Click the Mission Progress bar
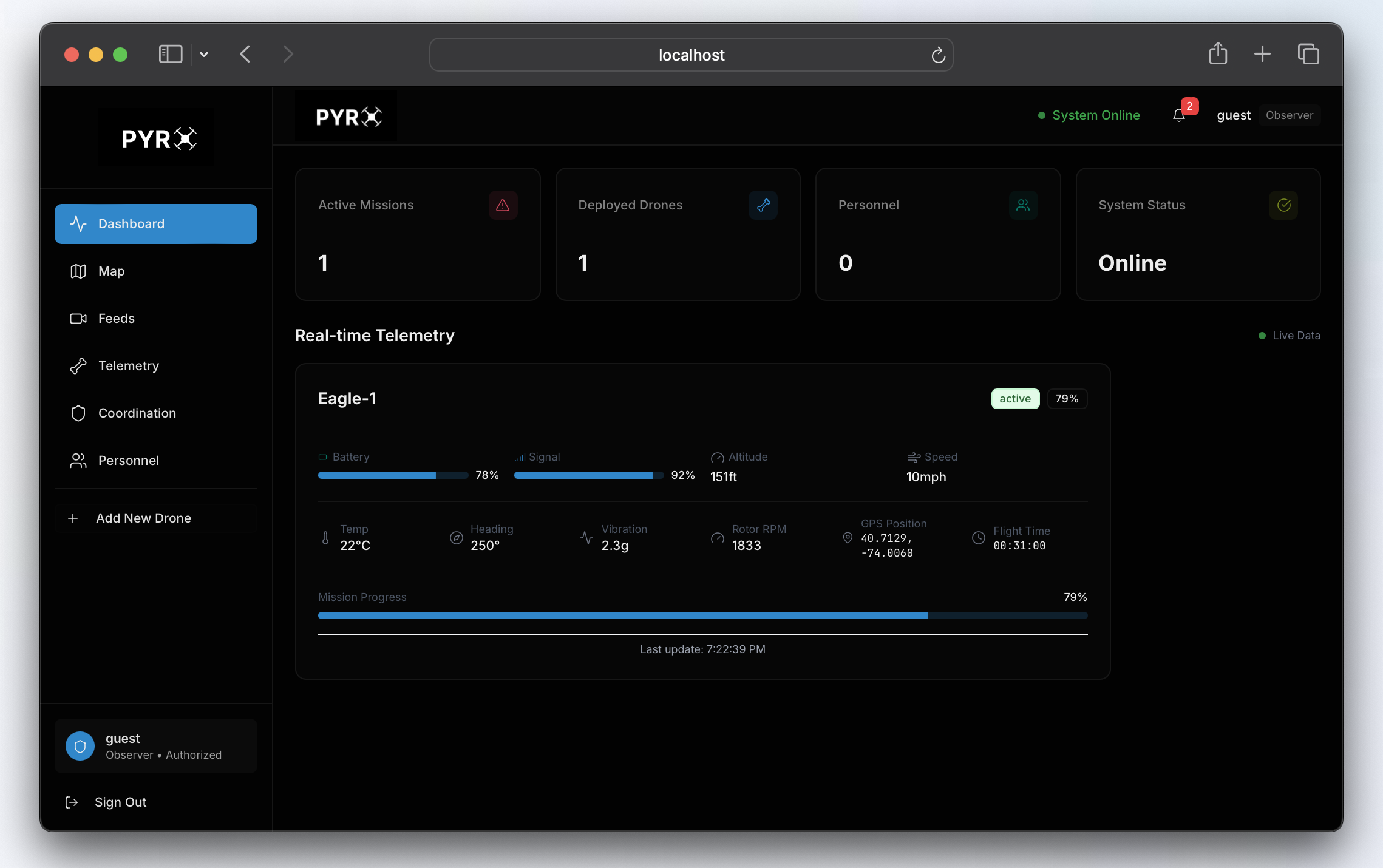This screenshot has width=1383, height=868. (x=702, y=615)
